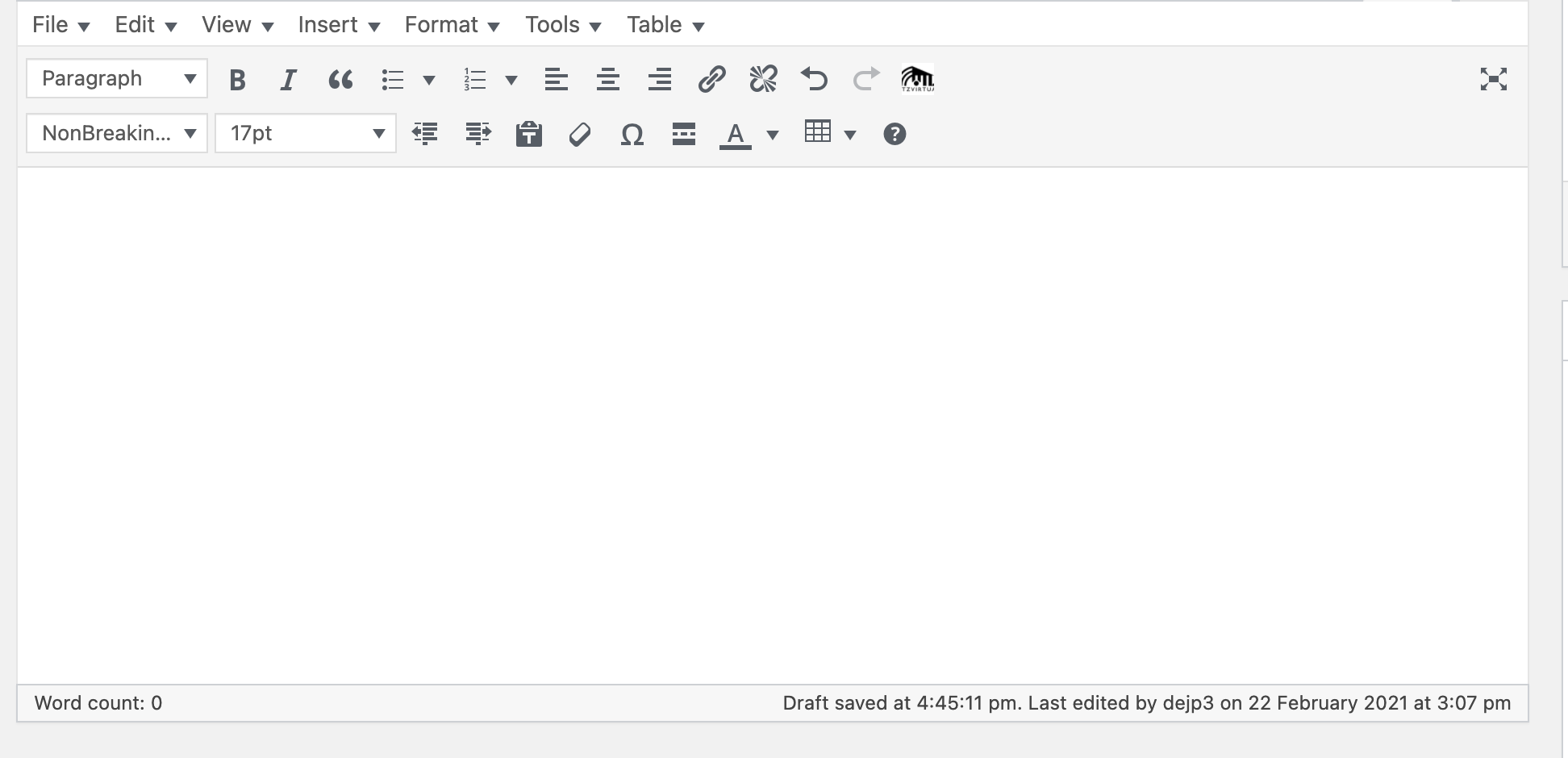The height and width of the screenshot is (758, 1568).
Task: Insert special character with omega icon
Action: click(632, 134)
